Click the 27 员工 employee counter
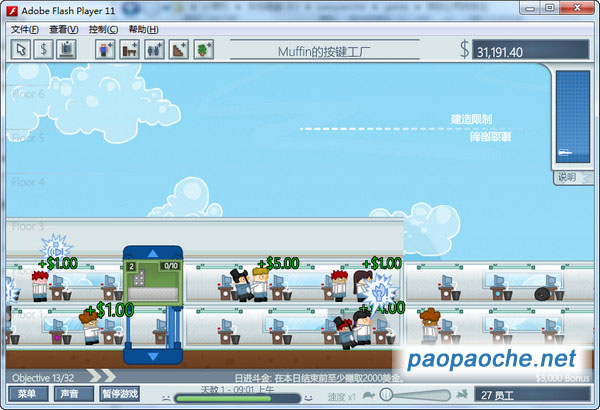 click(533, 394)
